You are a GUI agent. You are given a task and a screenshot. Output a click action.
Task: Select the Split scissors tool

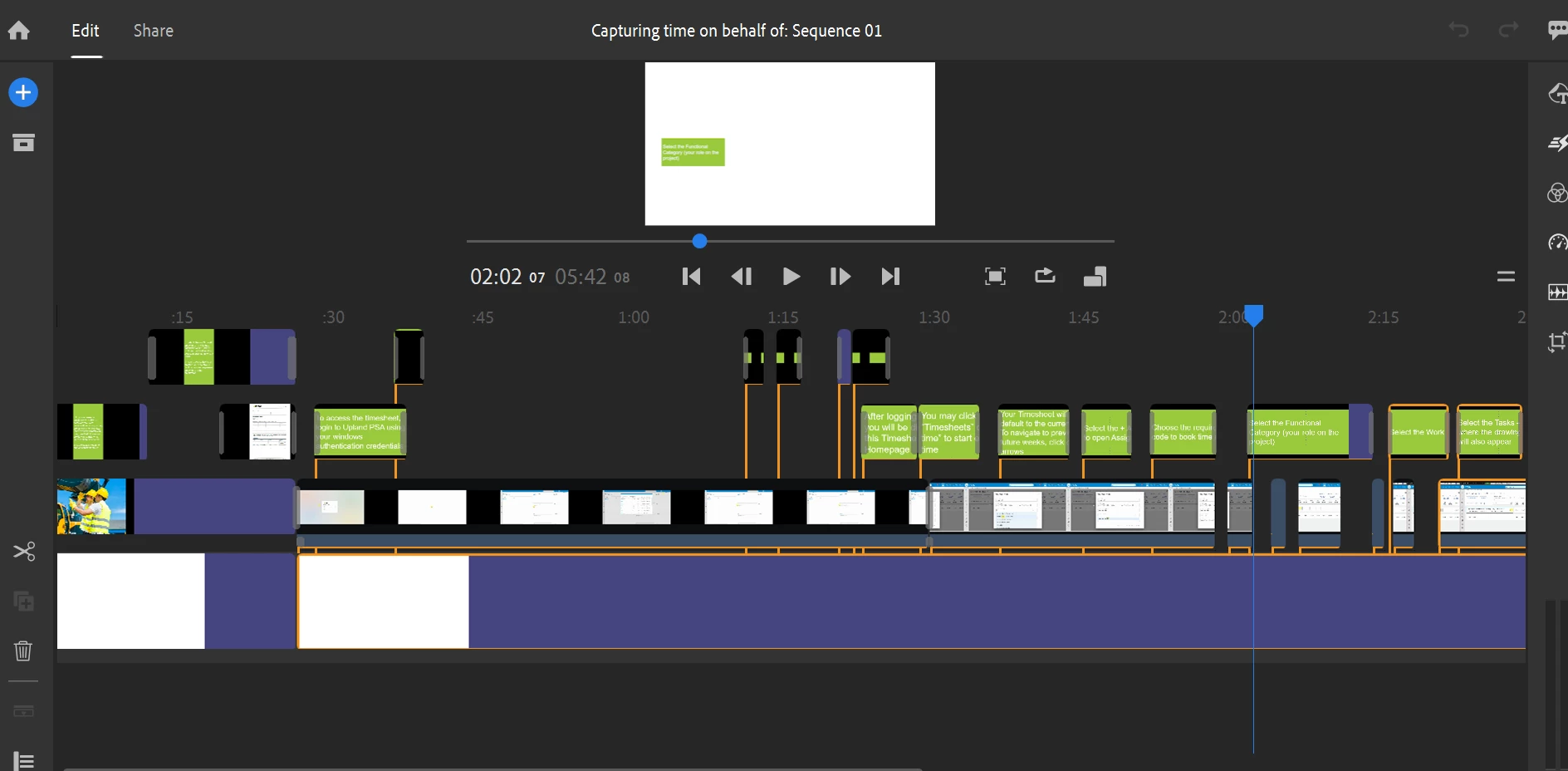[x=23, y=552]
